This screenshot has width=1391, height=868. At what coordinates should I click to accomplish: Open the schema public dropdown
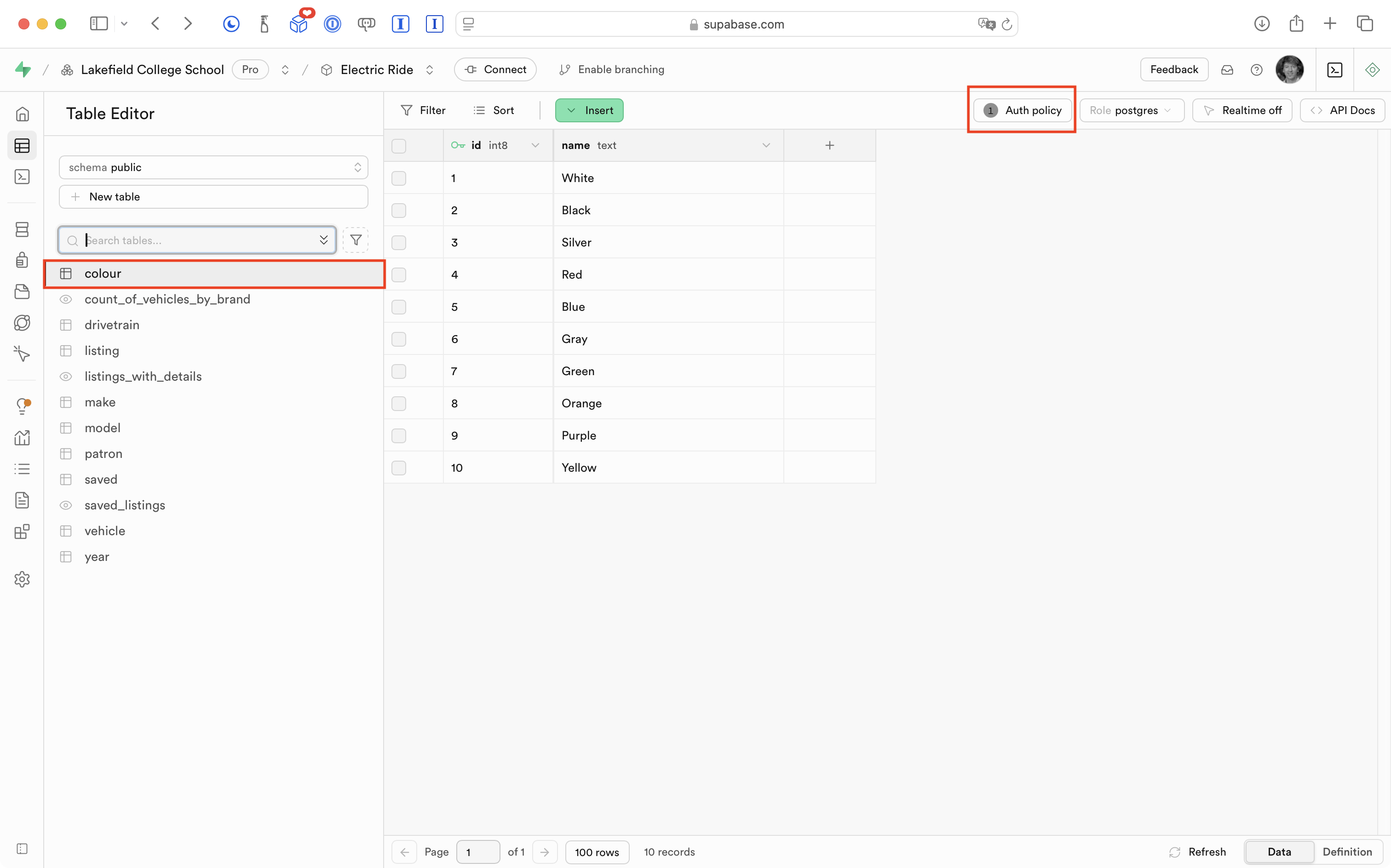point(213,167)
